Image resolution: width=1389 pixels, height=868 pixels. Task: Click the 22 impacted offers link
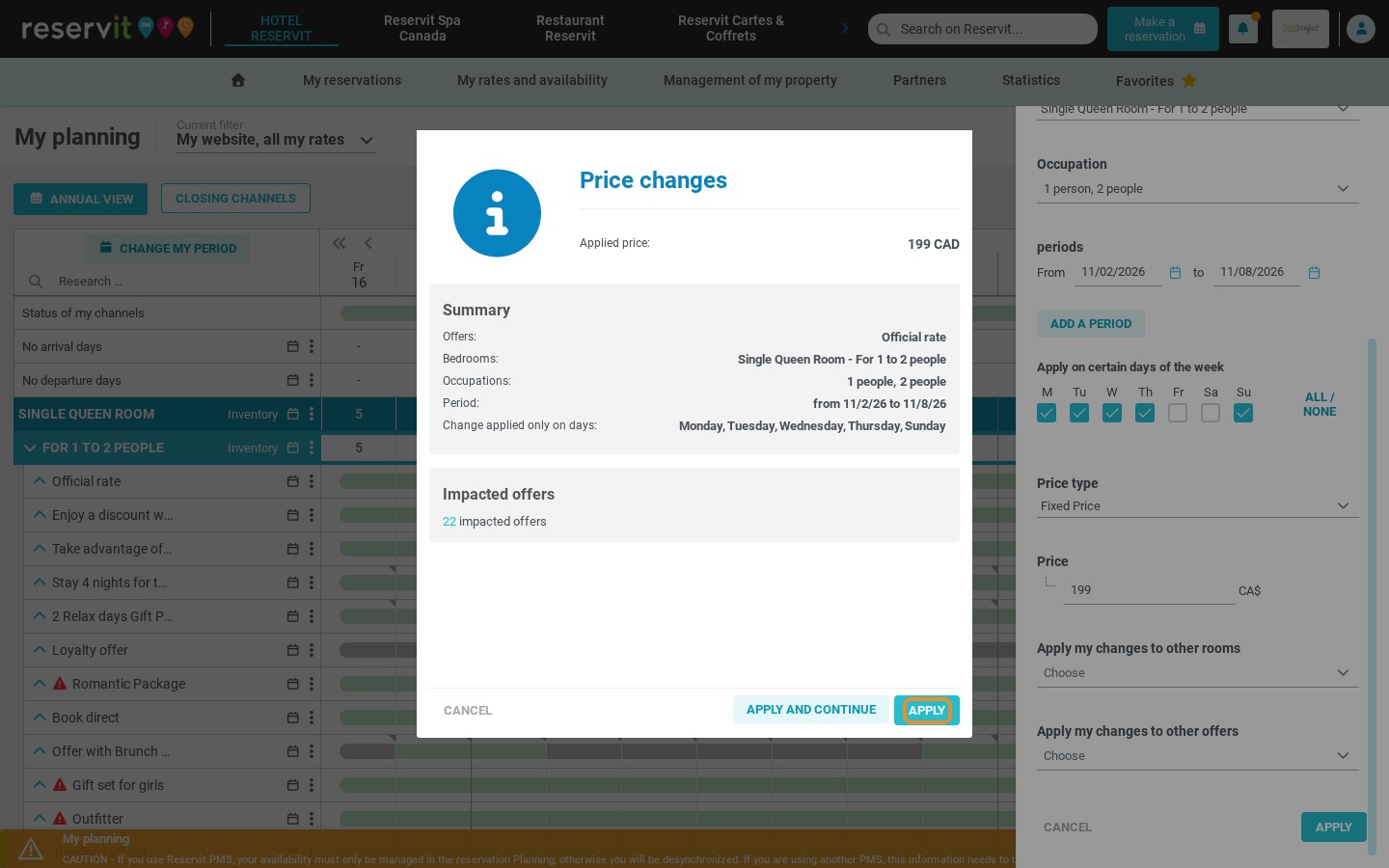coord(495,522)
